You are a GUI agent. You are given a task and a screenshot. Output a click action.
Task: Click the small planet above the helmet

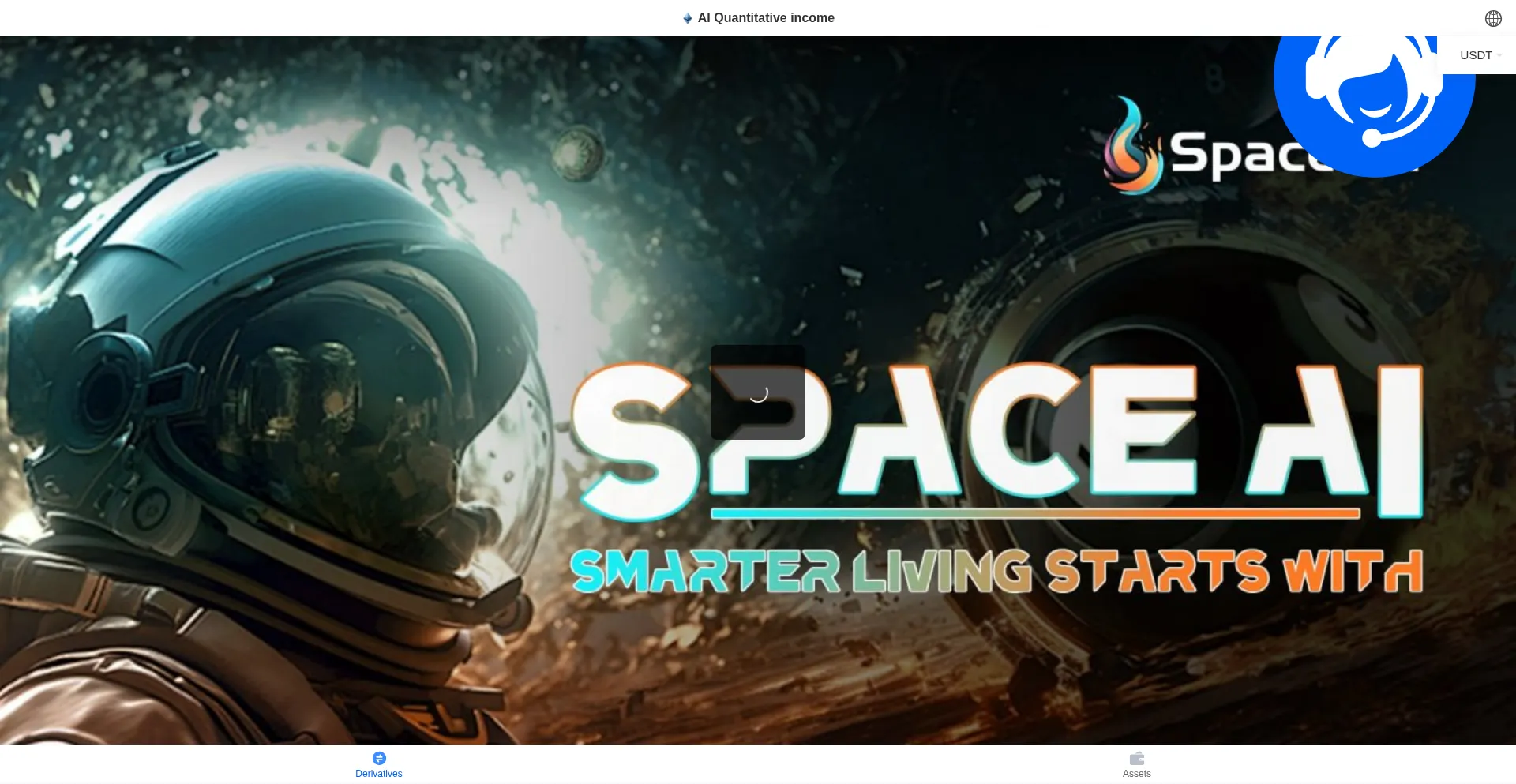click(x=579, y=152)
